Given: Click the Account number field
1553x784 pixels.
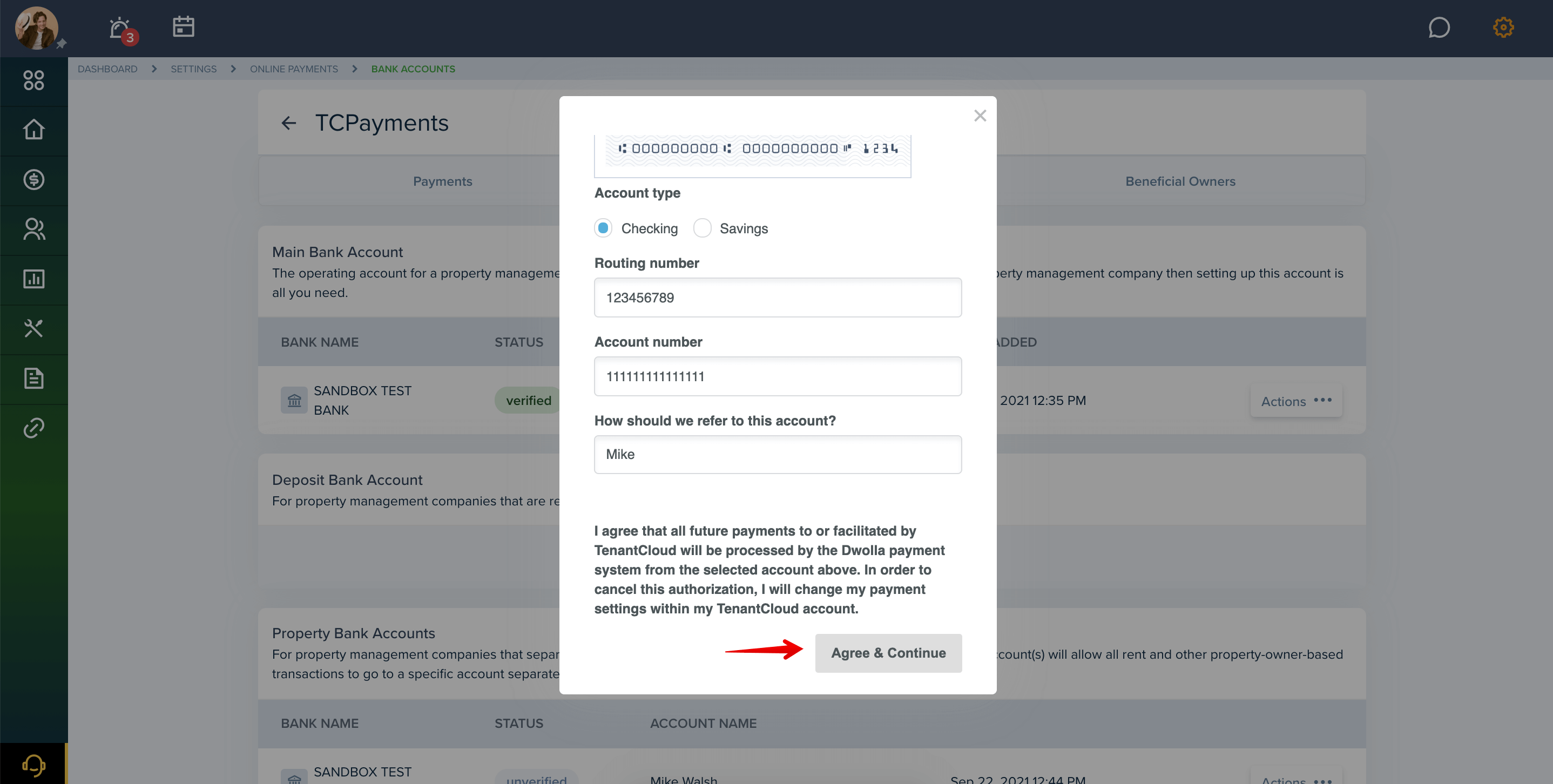Looking at the screenshot, I should coord(778,377).
